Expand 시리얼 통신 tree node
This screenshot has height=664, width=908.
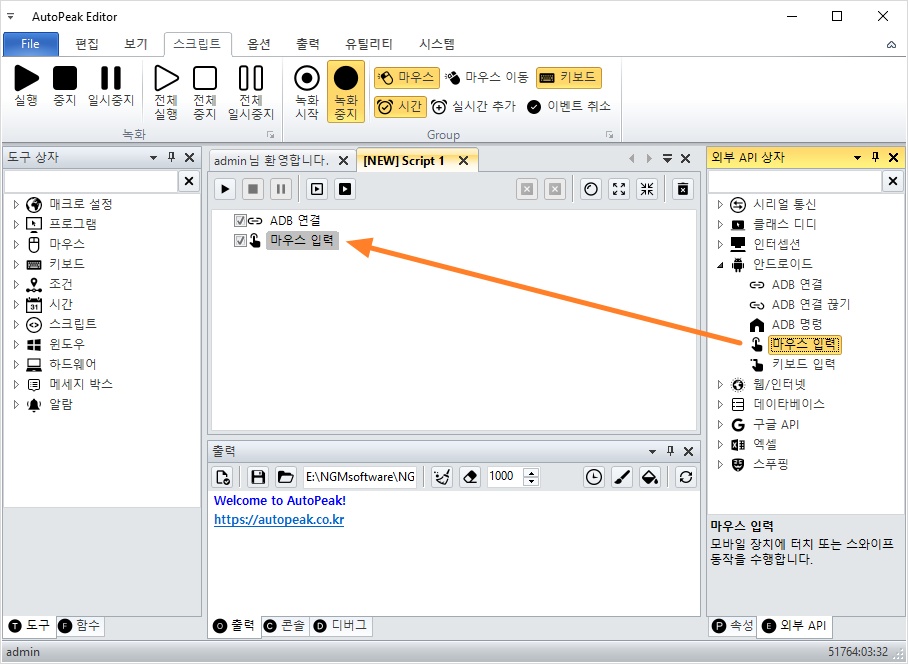click(720, 204)
